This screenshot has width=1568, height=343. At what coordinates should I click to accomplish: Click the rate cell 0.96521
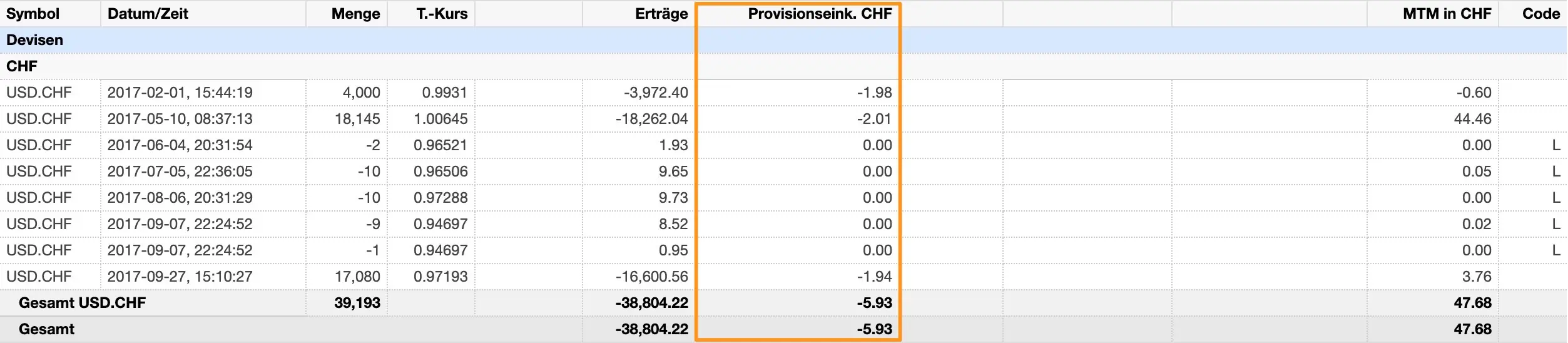440,145
